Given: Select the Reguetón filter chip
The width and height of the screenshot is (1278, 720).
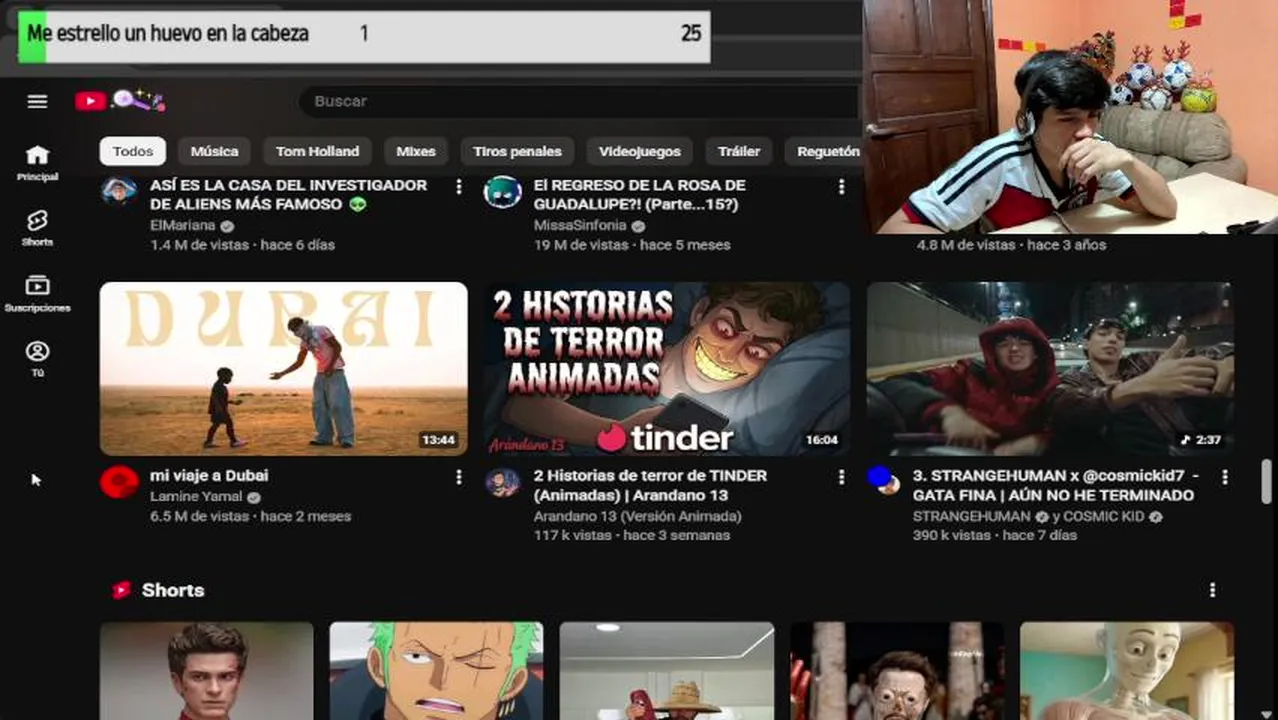Looking at the screenshot, I should pyautogui.click(x=824, y=151).
